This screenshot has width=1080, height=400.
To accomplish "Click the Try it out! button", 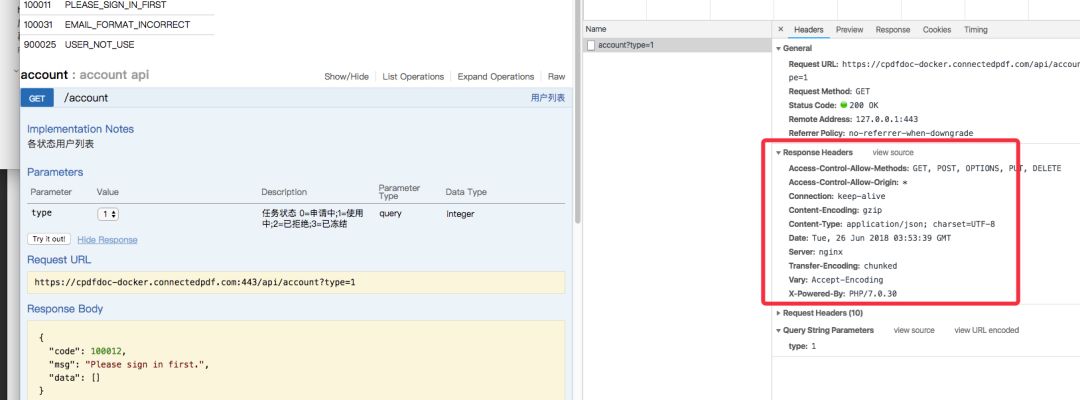I will pos(49,239).
